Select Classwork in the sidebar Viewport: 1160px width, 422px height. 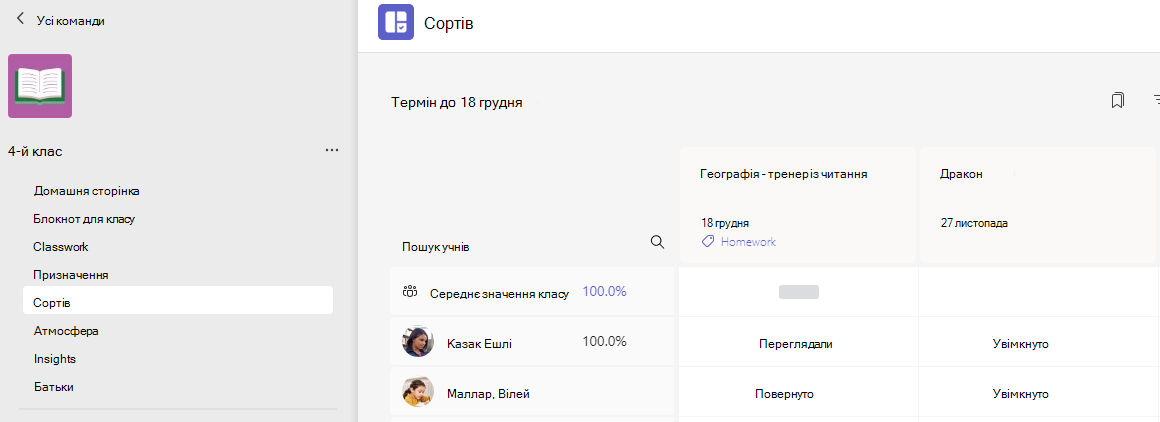61,247
